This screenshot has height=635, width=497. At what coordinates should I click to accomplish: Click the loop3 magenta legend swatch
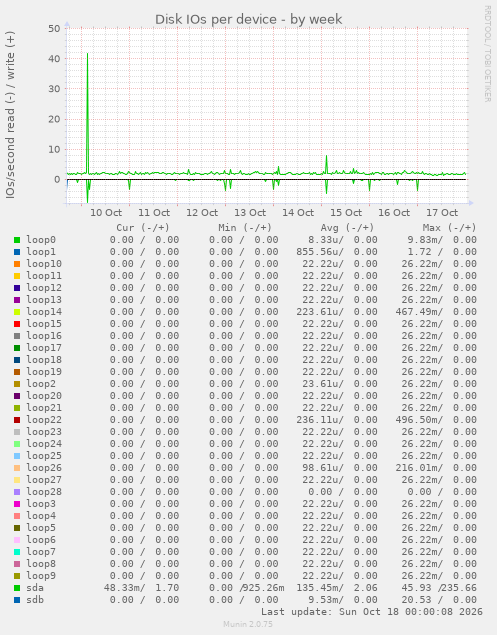point(17,504)
